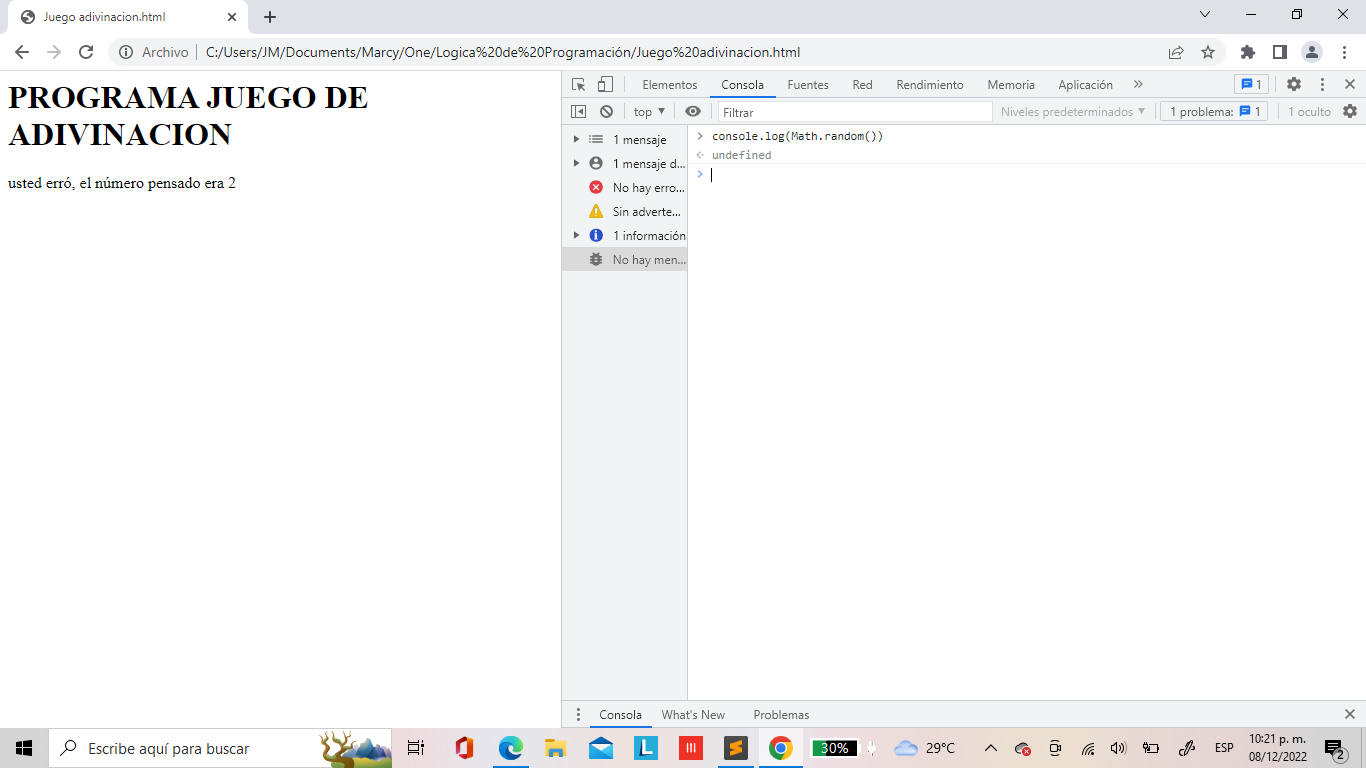This screenshot has width=1366, height=768.
Task: Open the DevTools three-dot customize menu
Action: 1322,85
